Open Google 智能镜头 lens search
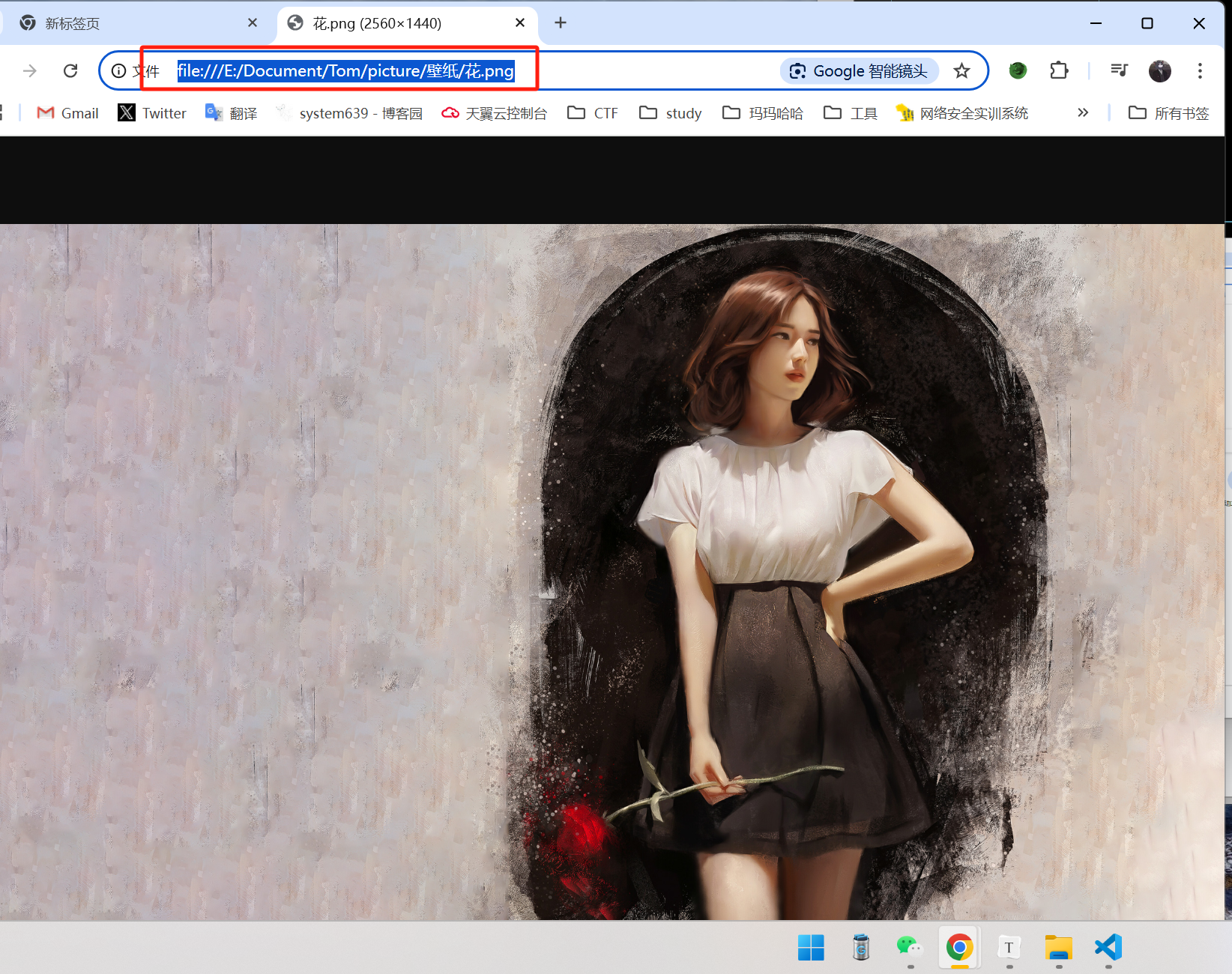 pyautogui.click(x=860, y=71)
